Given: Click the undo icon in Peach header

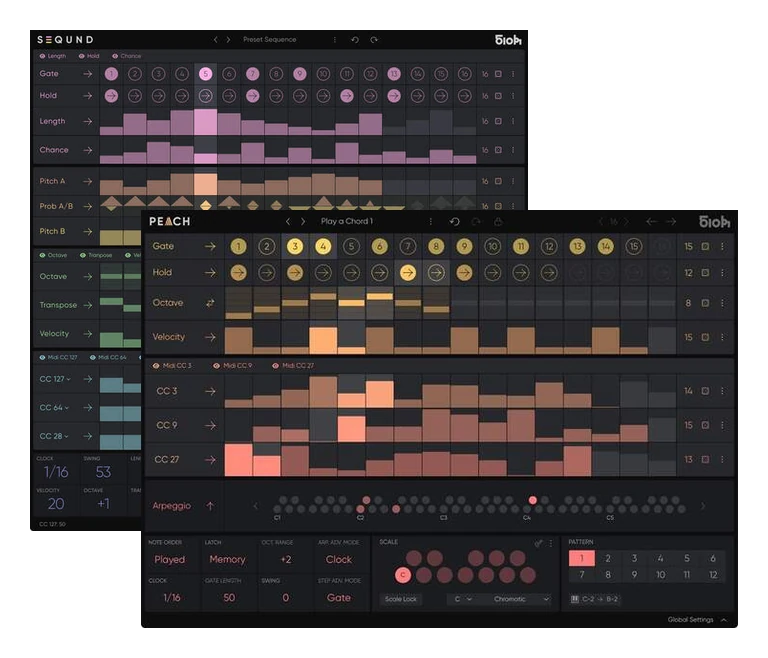Looking at the screenshot, I should (455, 222).
